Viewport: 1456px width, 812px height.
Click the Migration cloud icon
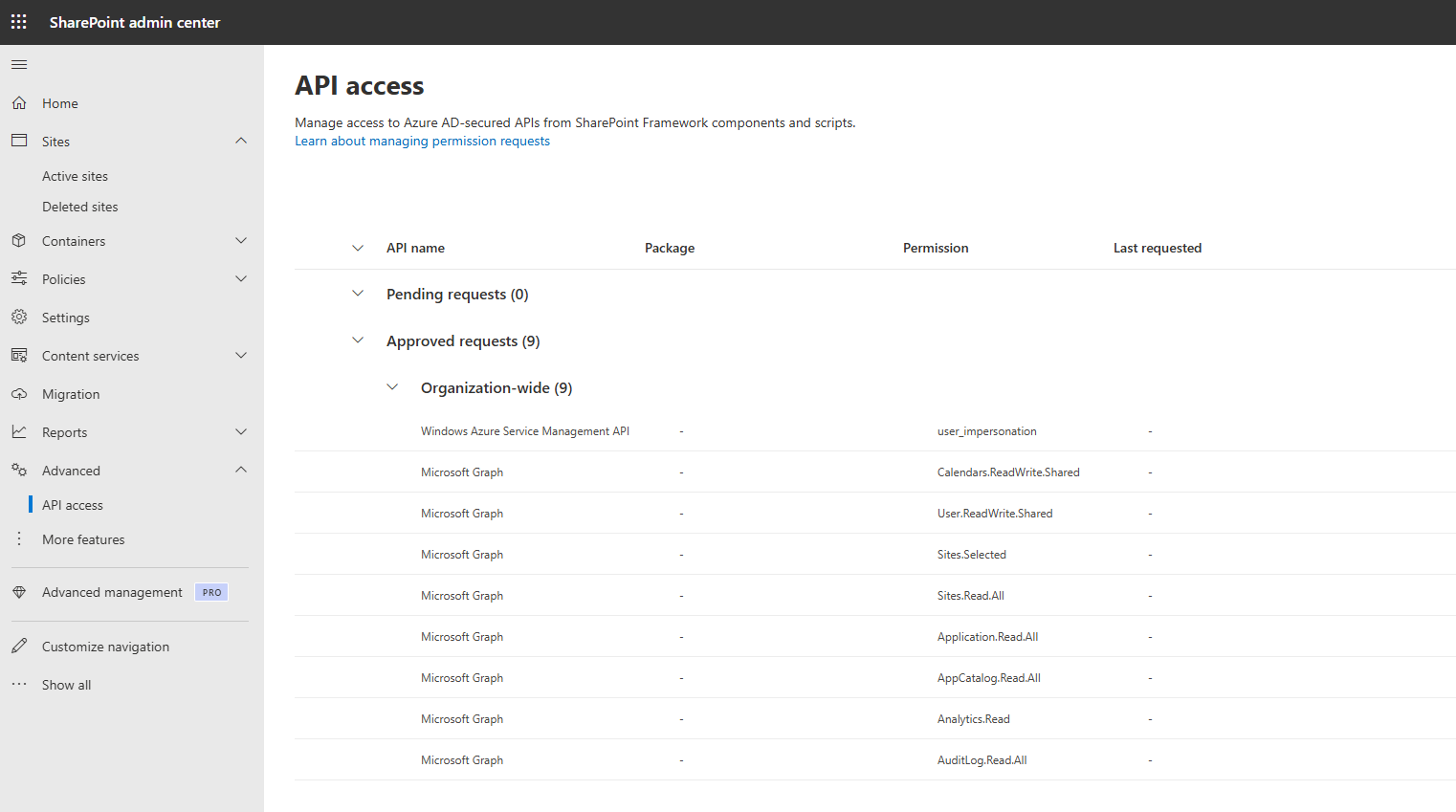pyautogui.click(x=19, y=394)
